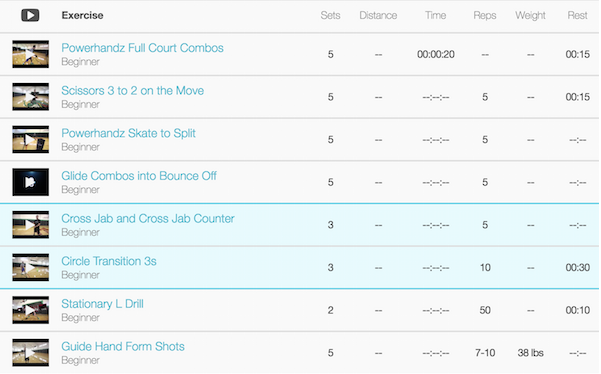The height and width of the screenshot is (374, 601).
Task: Click the Sets column header
Action: coord(330,15)
